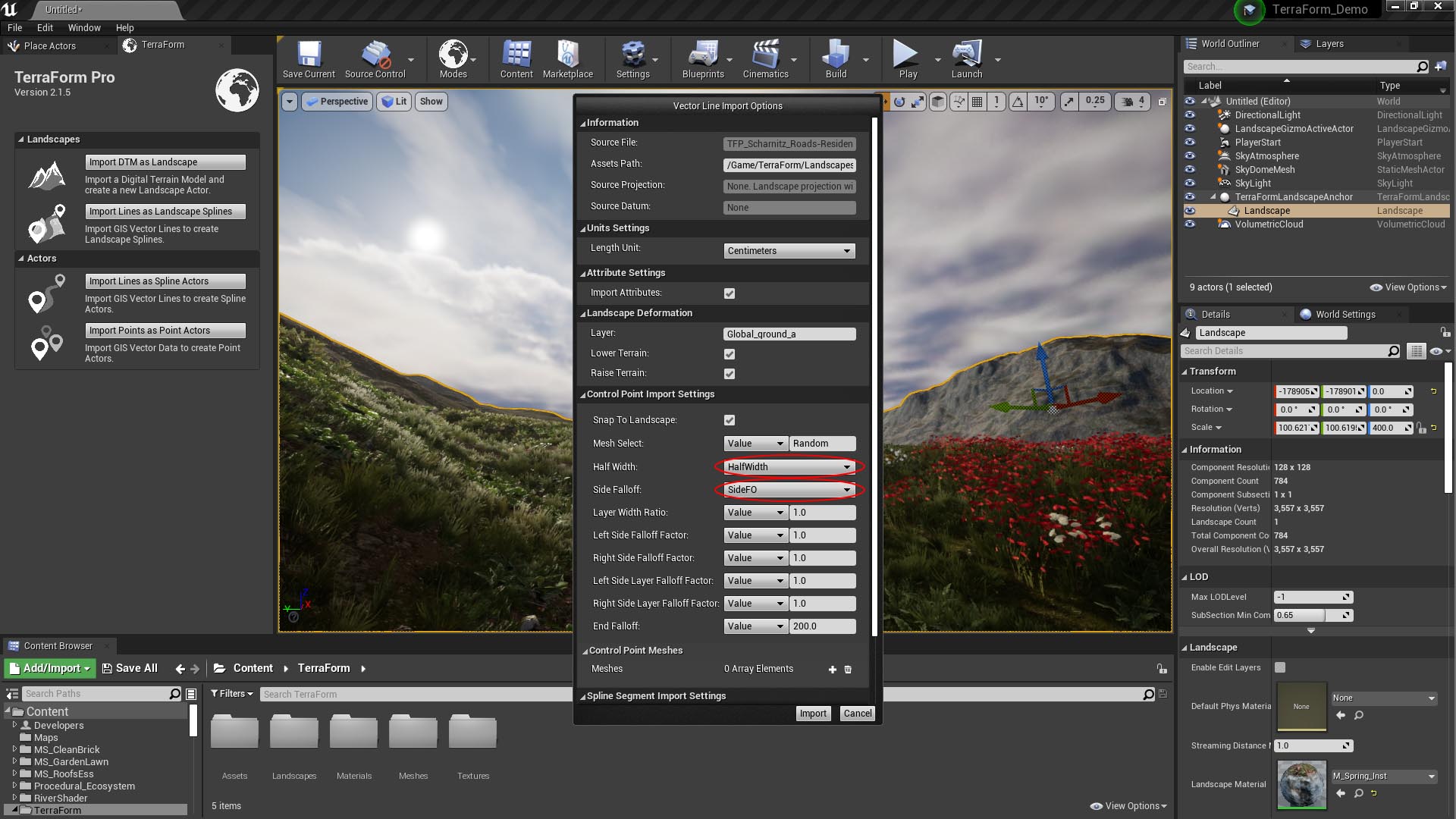Open the Window menu
Screen dimensions: 1456x819
click(83, 27)
